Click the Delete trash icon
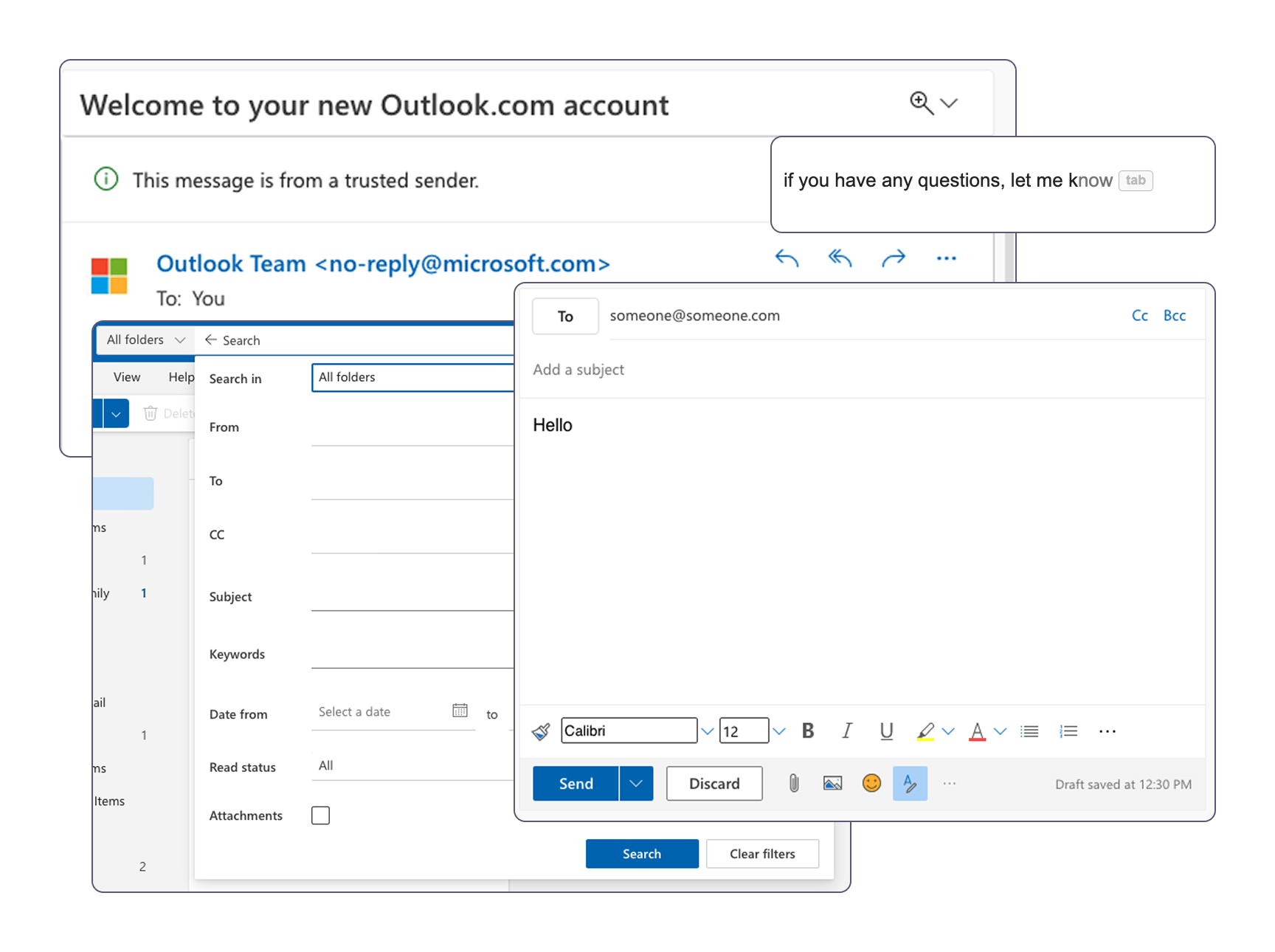Viewport: 1275px width, 952px height. click(x=151, y=413)
